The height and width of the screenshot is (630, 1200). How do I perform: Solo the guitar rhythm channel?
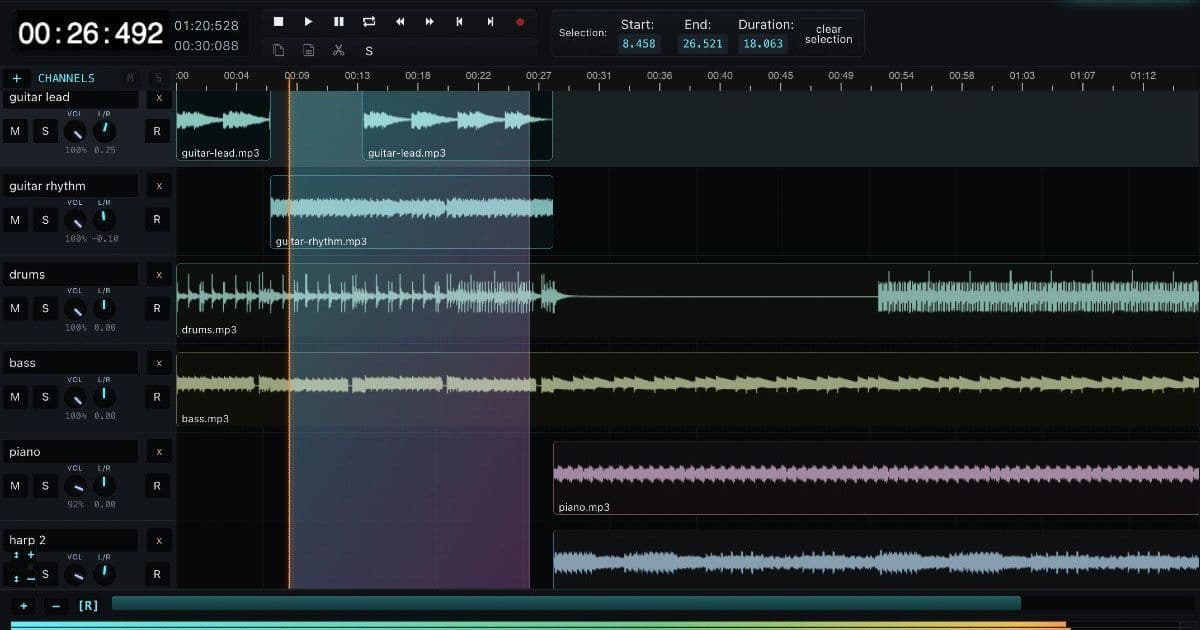(x=45, y=219)
